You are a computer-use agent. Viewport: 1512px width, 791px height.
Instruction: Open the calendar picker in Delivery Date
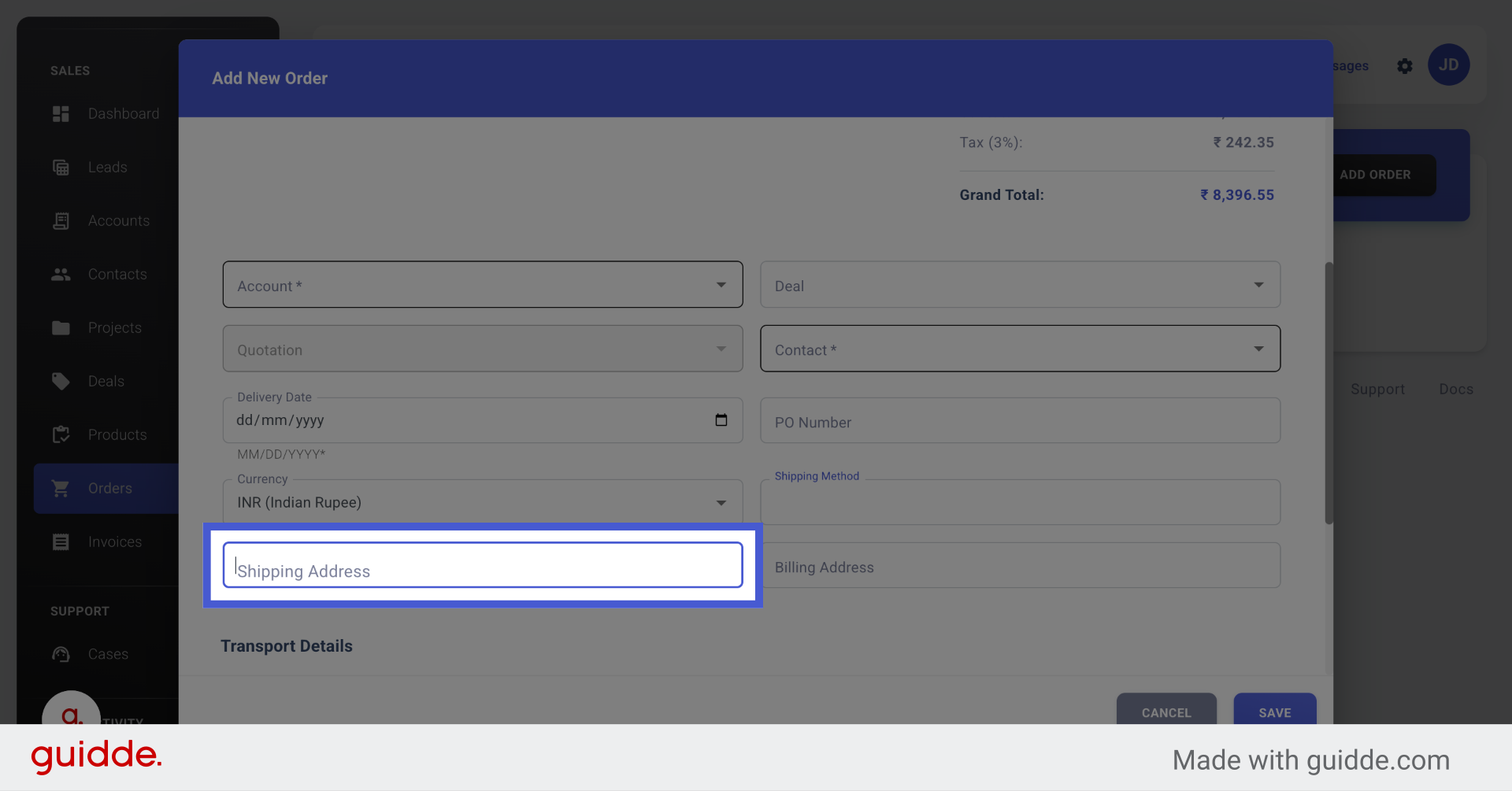721,420
